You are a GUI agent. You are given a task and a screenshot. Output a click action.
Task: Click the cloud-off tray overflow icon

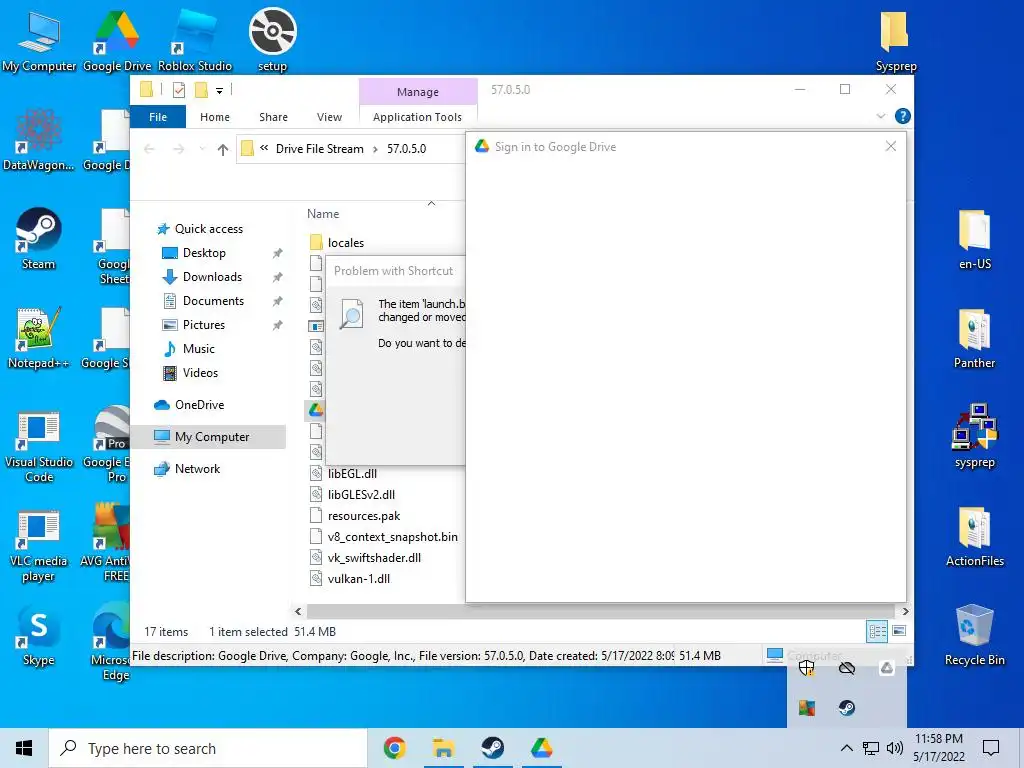(847, 668)
